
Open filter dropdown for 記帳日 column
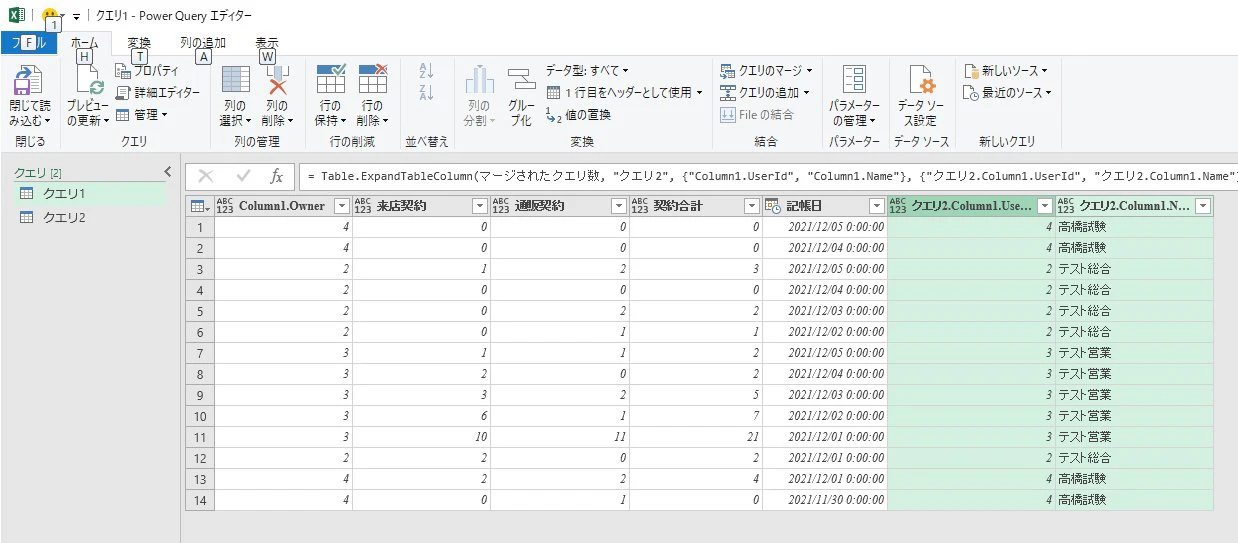pos(876,206)
